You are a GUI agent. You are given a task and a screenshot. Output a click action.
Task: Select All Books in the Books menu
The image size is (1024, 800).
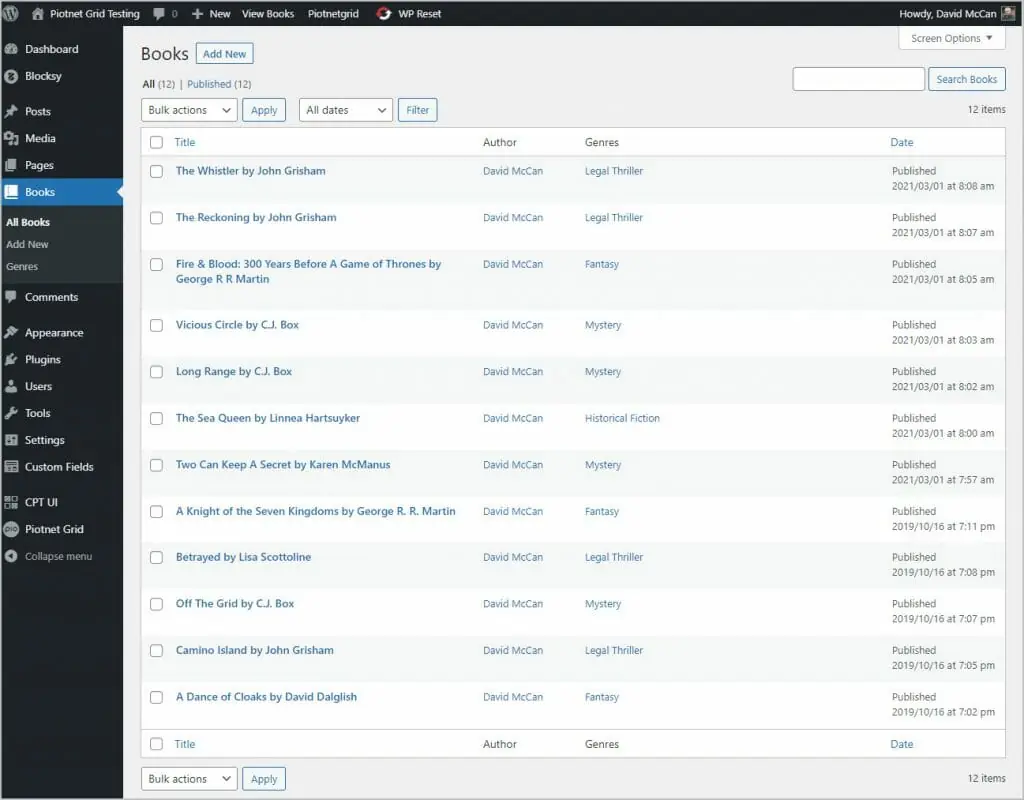click(x=27, y=222)
